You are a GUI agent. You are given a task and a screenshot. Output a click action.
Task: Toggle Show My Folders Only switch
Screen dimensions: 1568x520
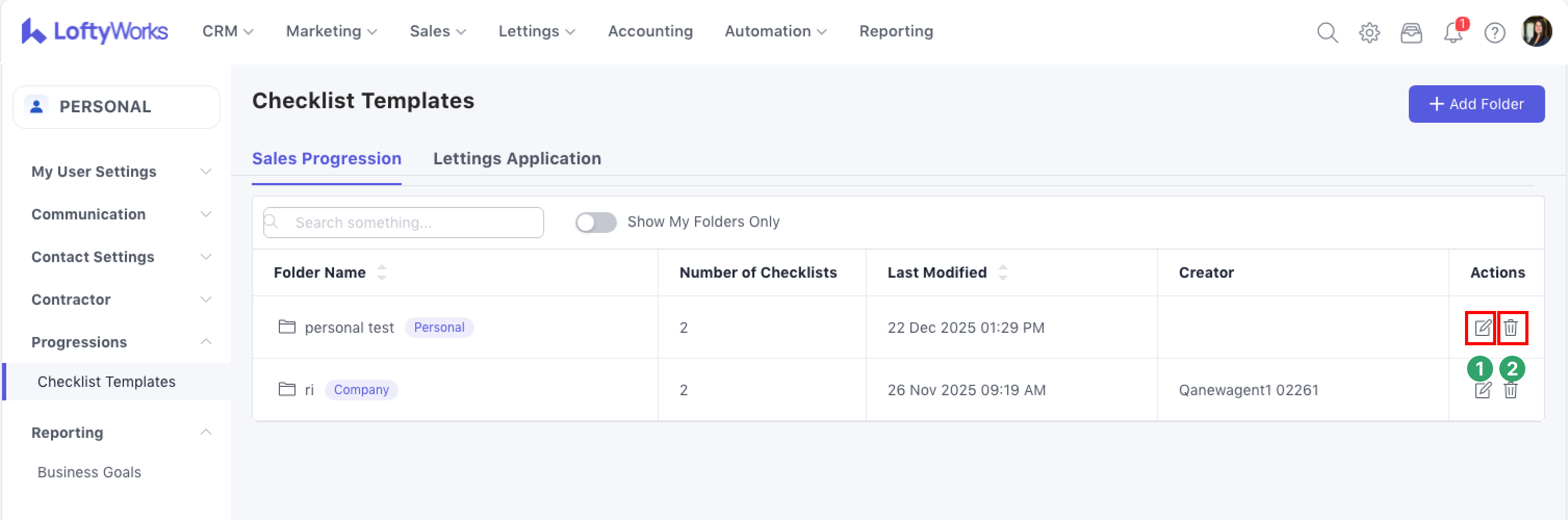coord(596,223)
